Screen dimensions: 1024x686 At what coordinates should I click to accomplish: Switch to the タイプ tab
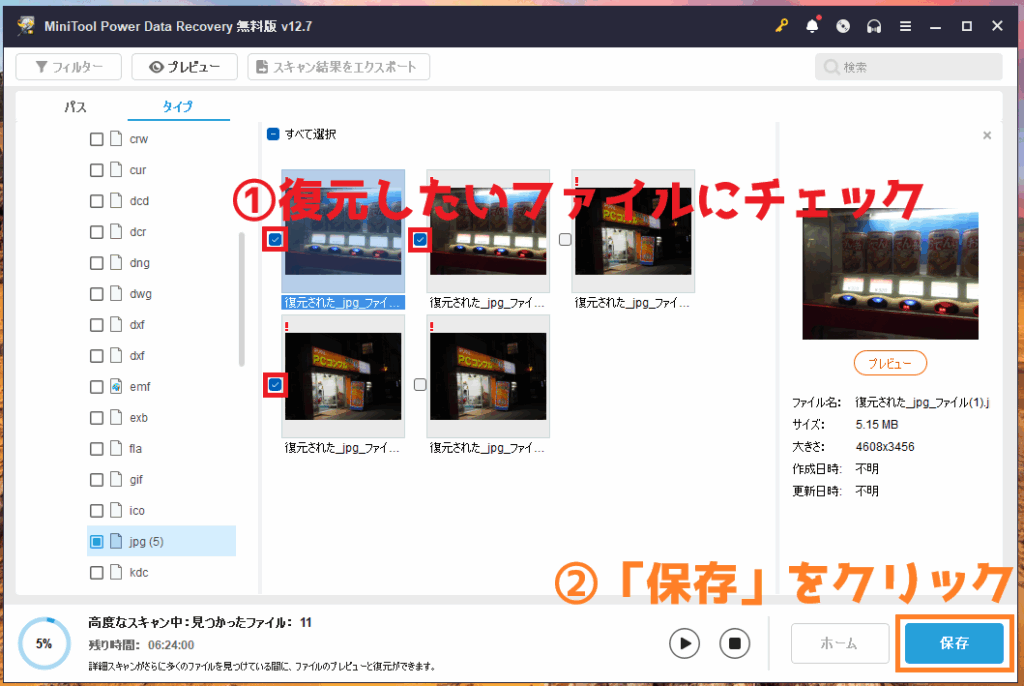point(178,106)
